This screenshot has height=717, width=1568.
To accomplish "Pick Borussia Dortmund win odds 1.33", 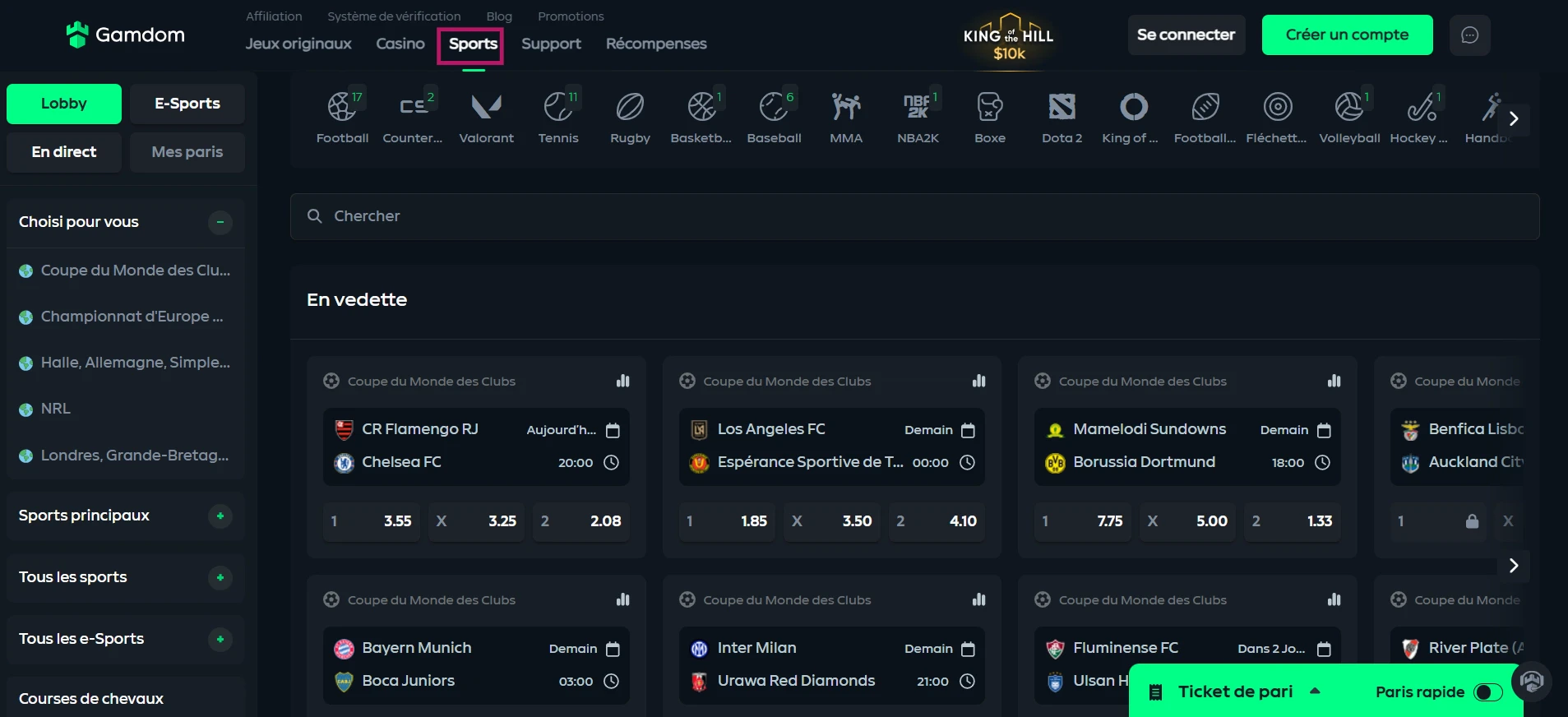I will point(1293,521).
